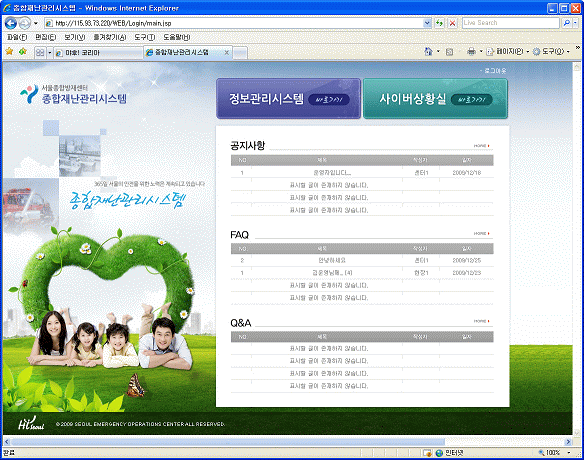The height and width of the screenshot is (460, 584).
Task: Click the browser Back arrow button
Action: point(10,23)
